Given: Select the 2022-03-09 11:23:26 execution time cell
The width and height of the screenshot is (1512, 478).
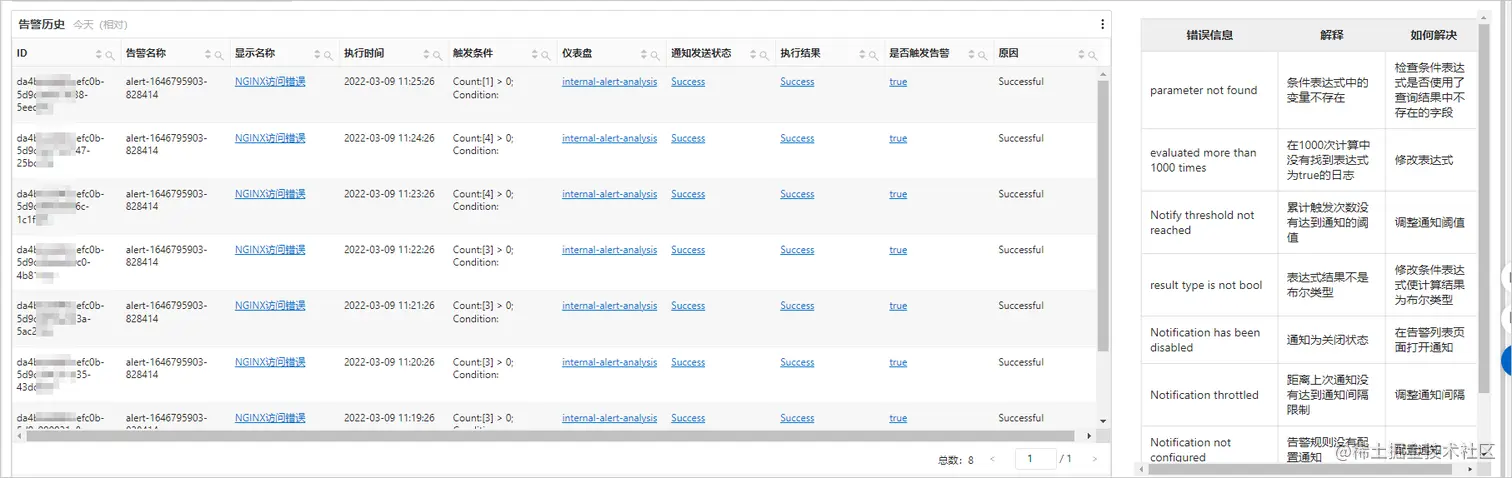Looking at the screenshot, I should tap(389, 194).
